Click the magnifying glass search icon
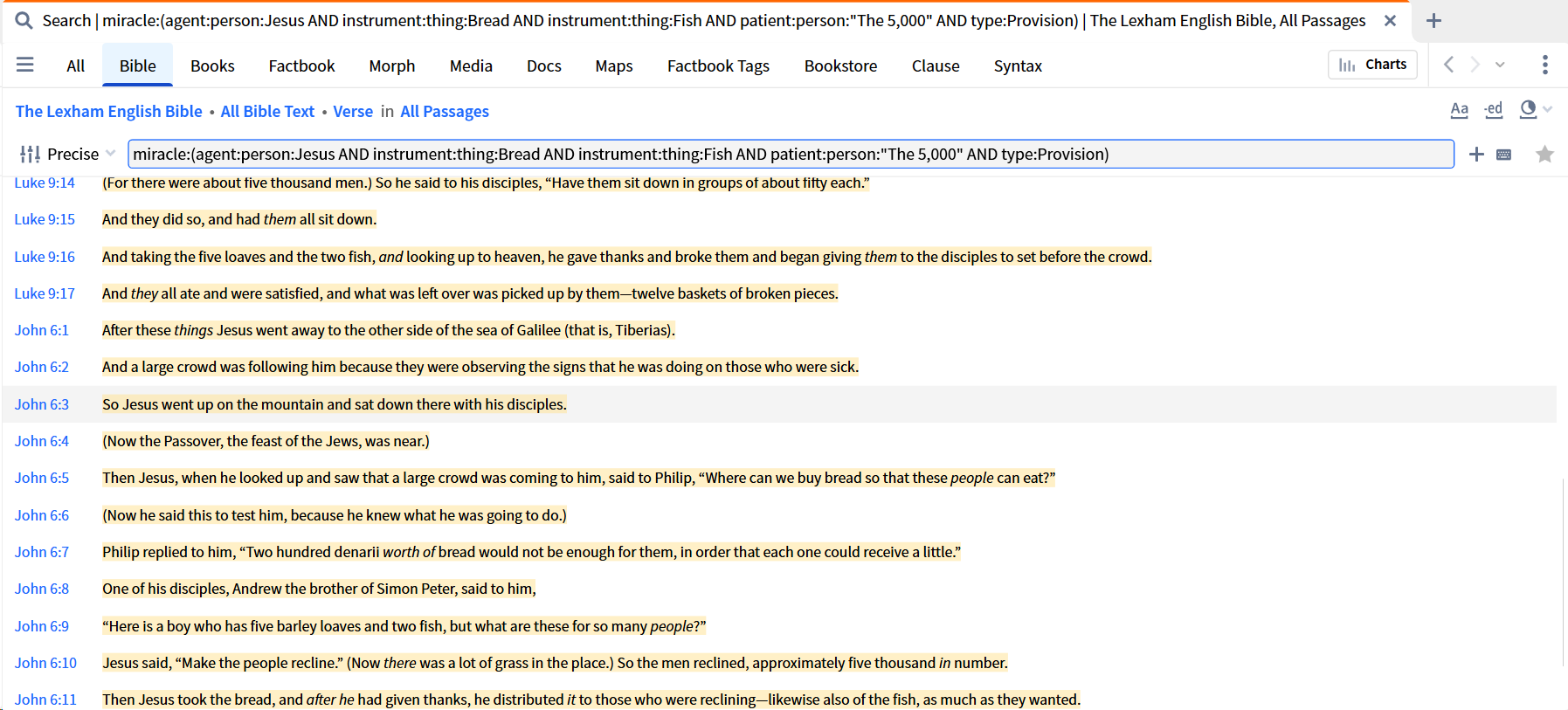Screen dimensions: 1568x710 (x=24, y=20)
